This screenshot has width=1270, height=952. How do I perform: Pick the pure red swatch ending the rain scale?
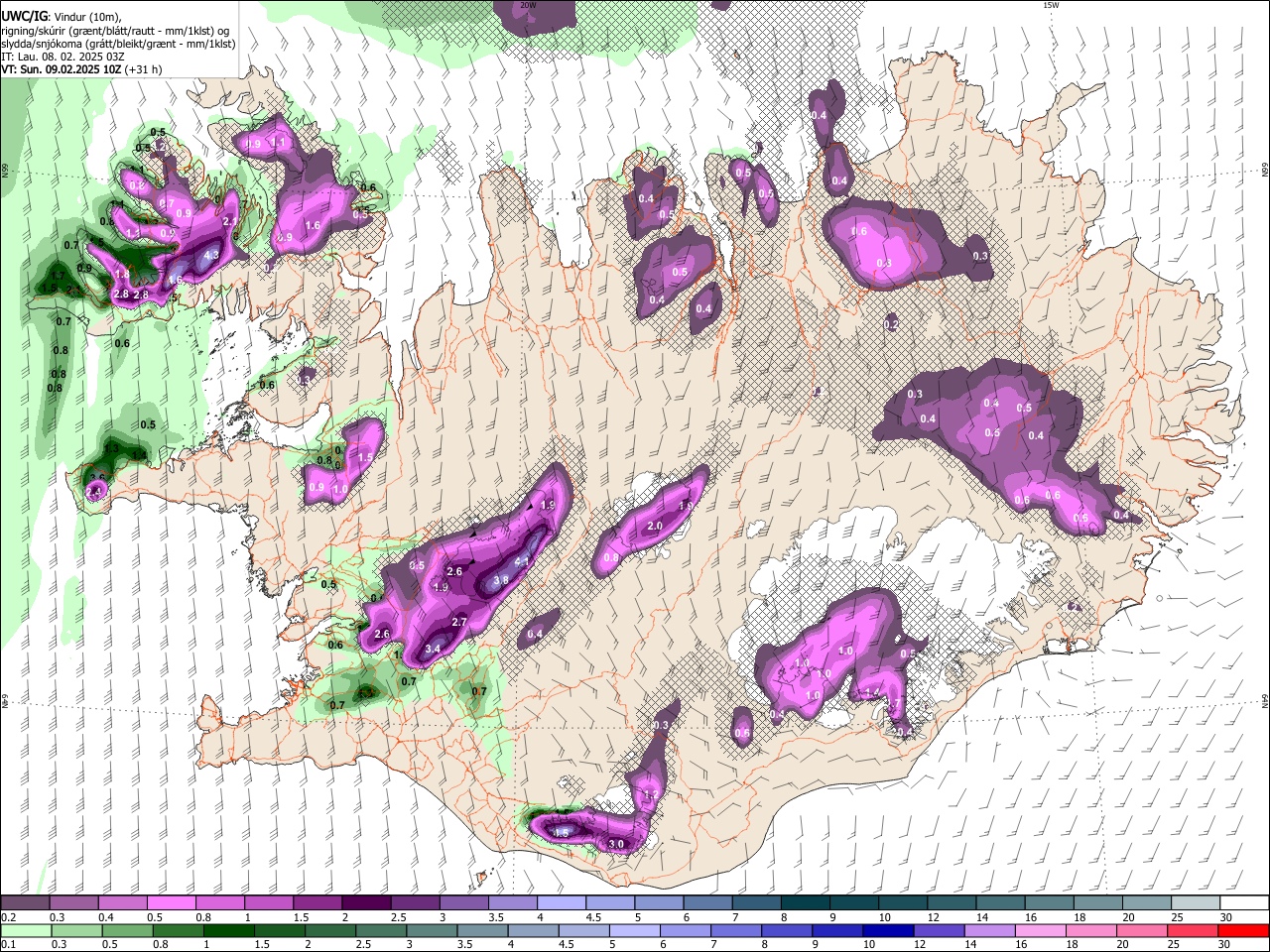[x=1245, y=930]
